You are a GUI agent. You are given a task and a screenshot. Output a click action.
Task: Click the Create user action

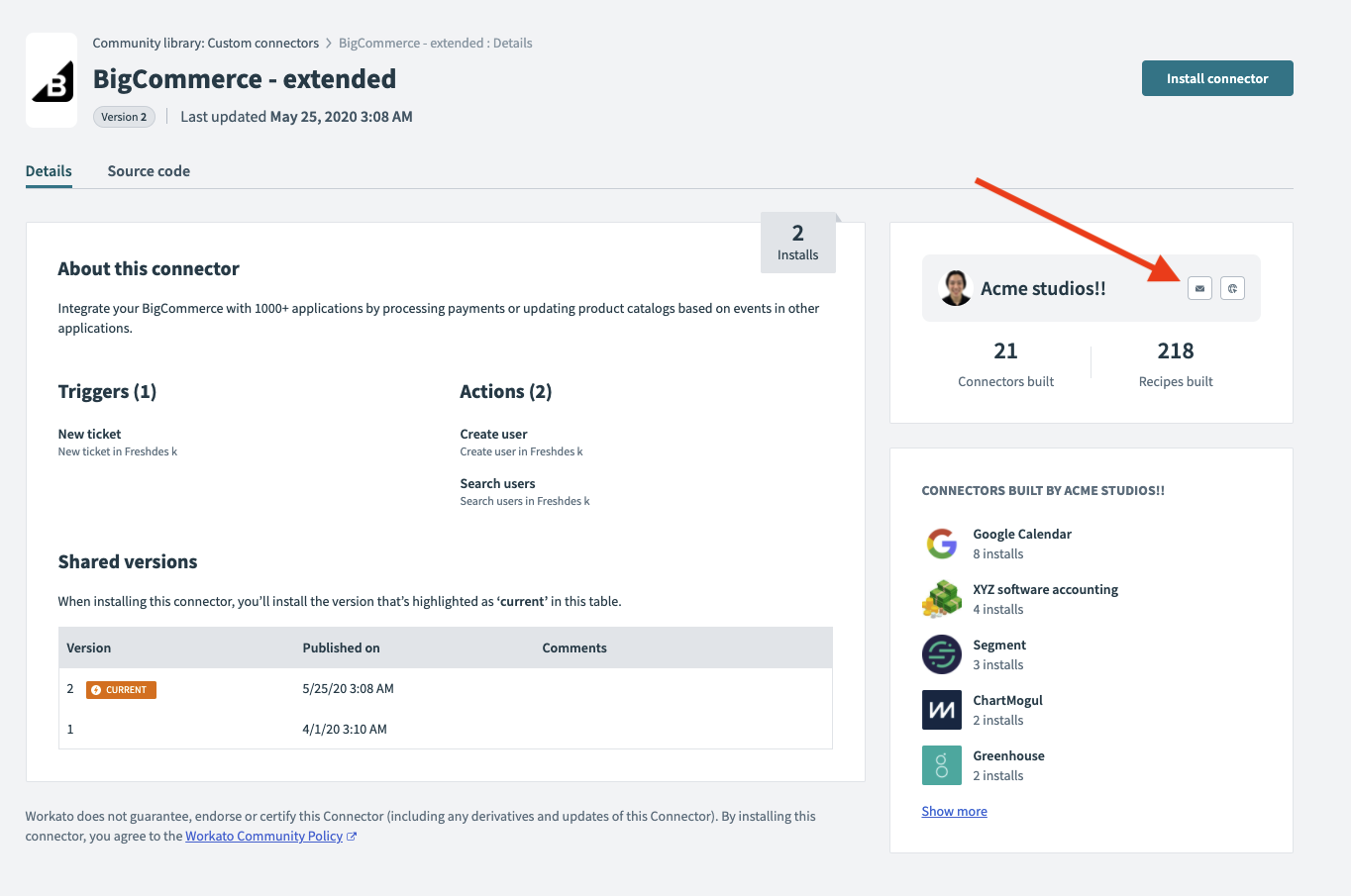(493, 435)
